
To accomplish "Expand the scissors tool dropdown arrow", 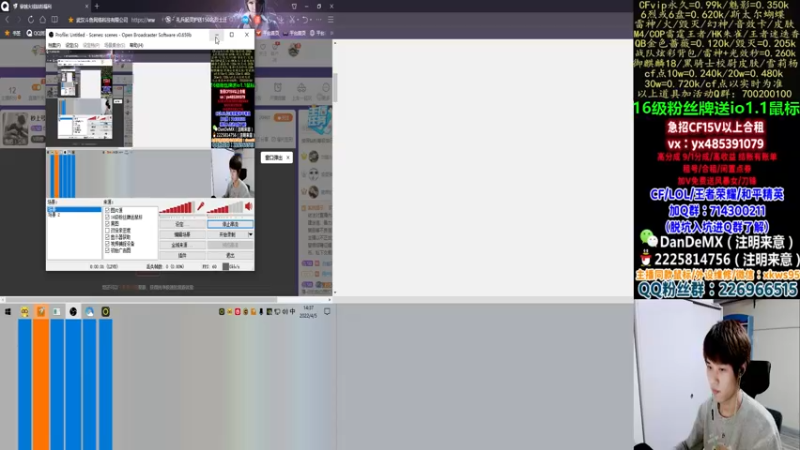I will [x=298, y=20].
